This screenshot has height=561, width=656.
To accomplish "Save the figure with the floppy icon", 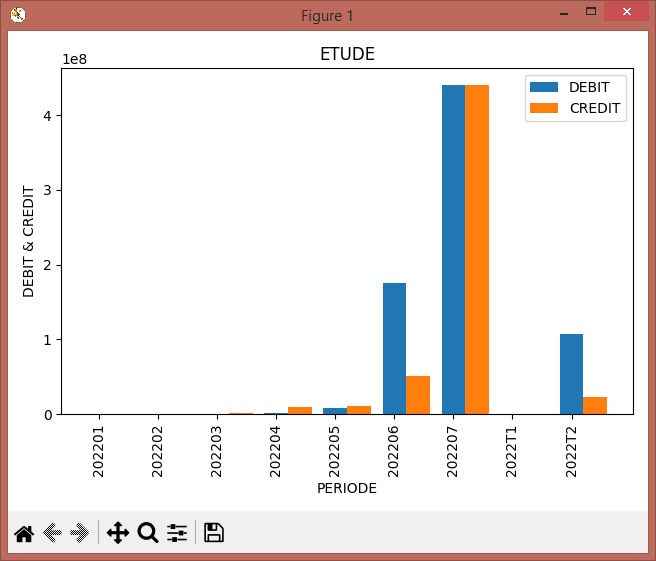I will point(214,533).
